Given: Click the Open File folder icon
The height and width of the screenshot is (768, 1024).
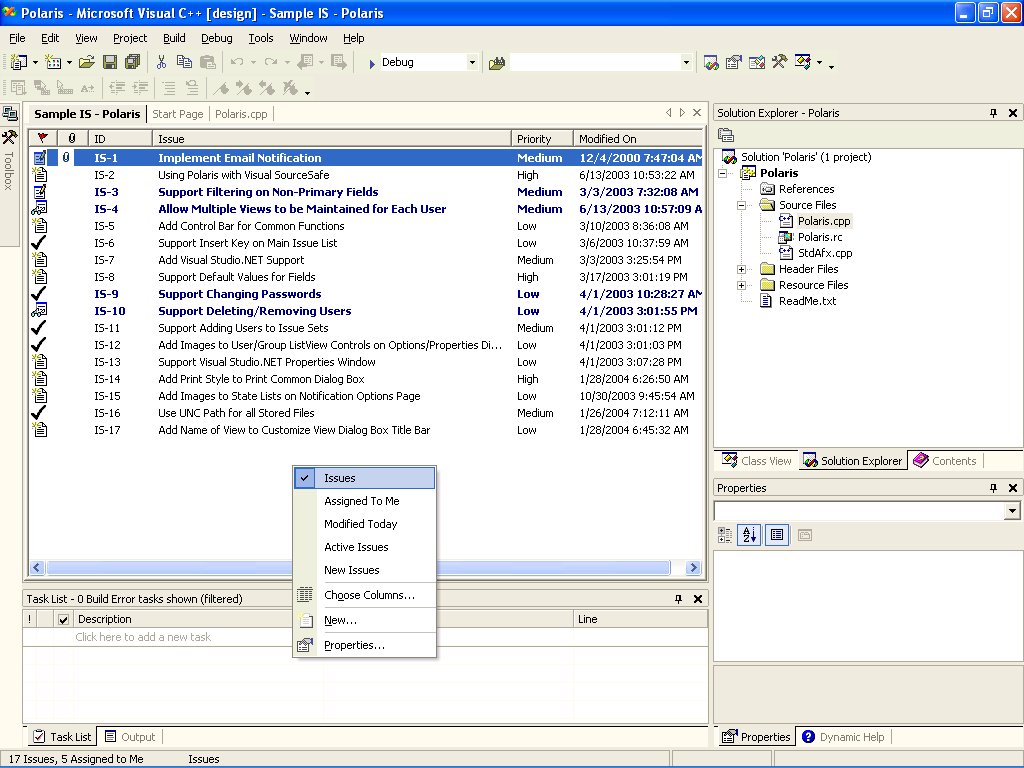Looking at the screenshot, I should pos(86,63).
